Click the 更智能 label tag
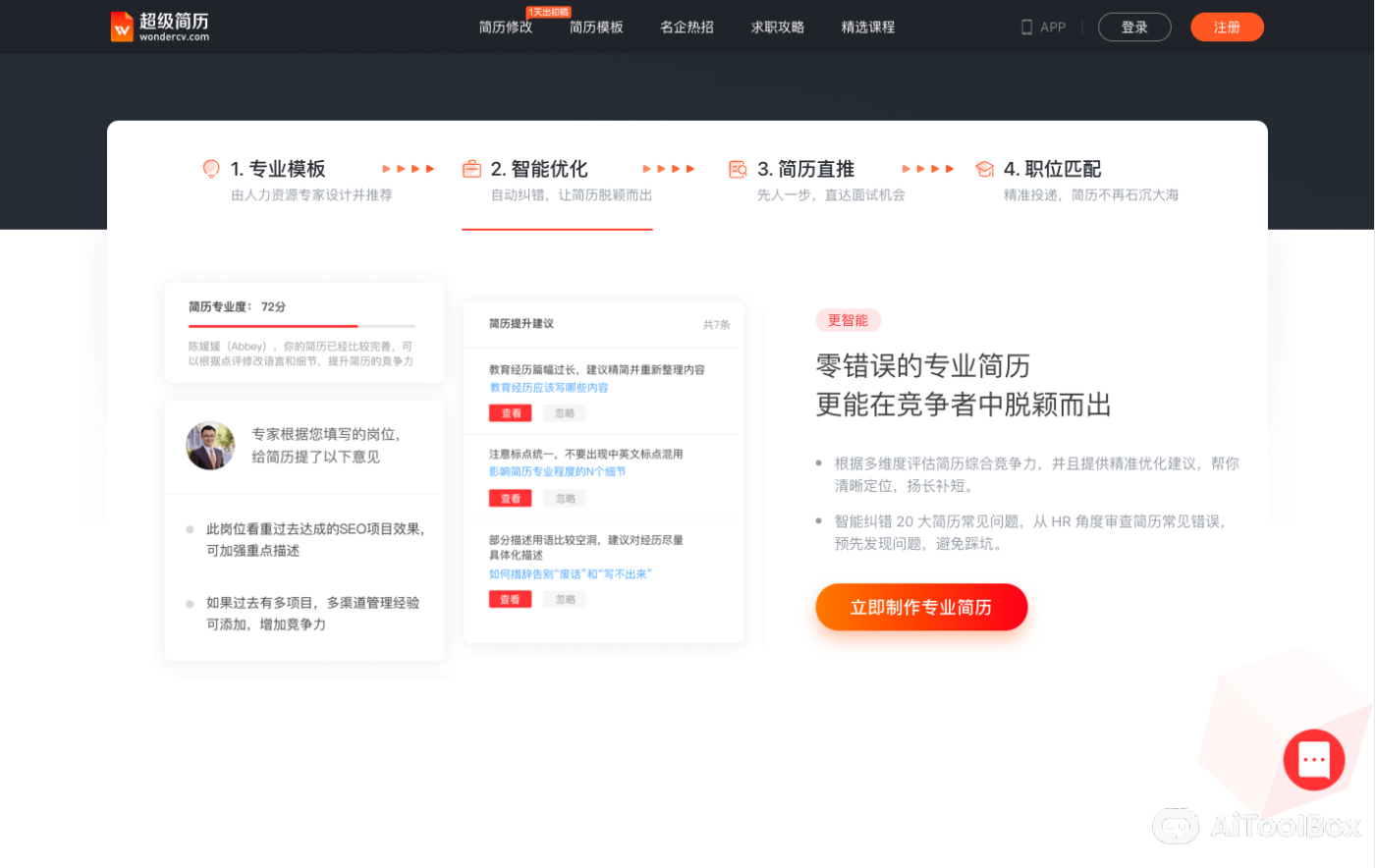The image size is (1375, 868). [848, 320]
